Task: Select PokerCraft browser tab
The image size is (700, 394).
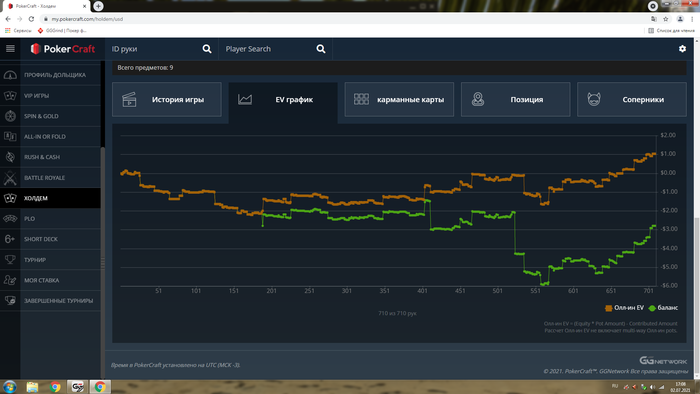Action: [46, 6]
